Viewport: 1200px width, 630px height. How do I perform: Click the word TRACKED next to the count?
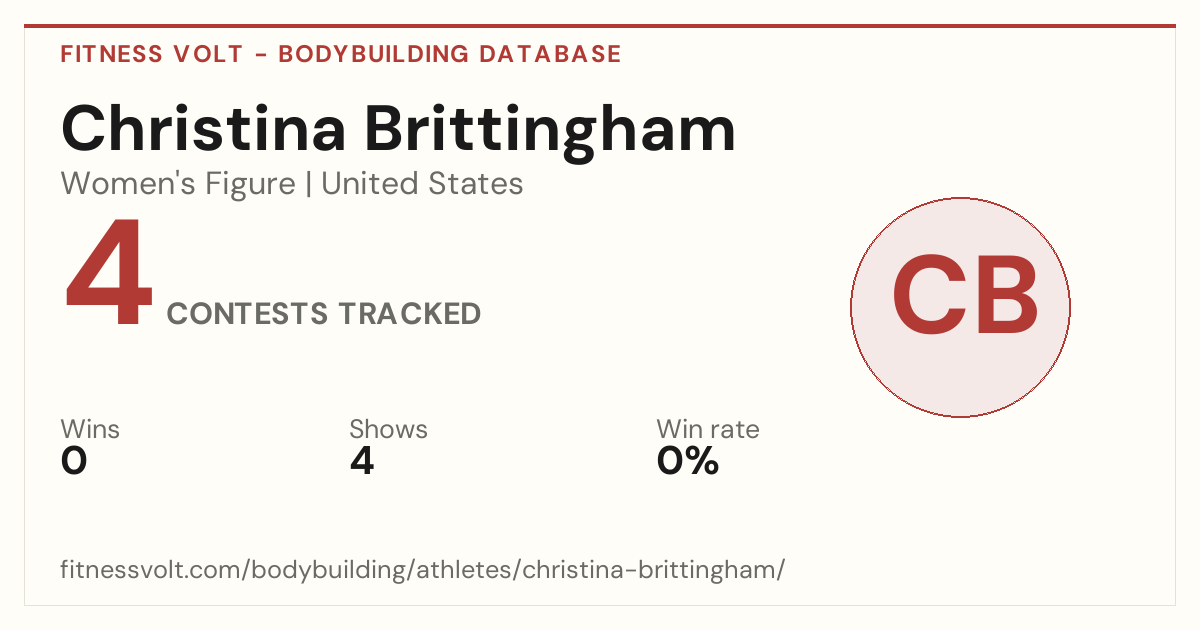pyautogui.click(x=408, y=314)
